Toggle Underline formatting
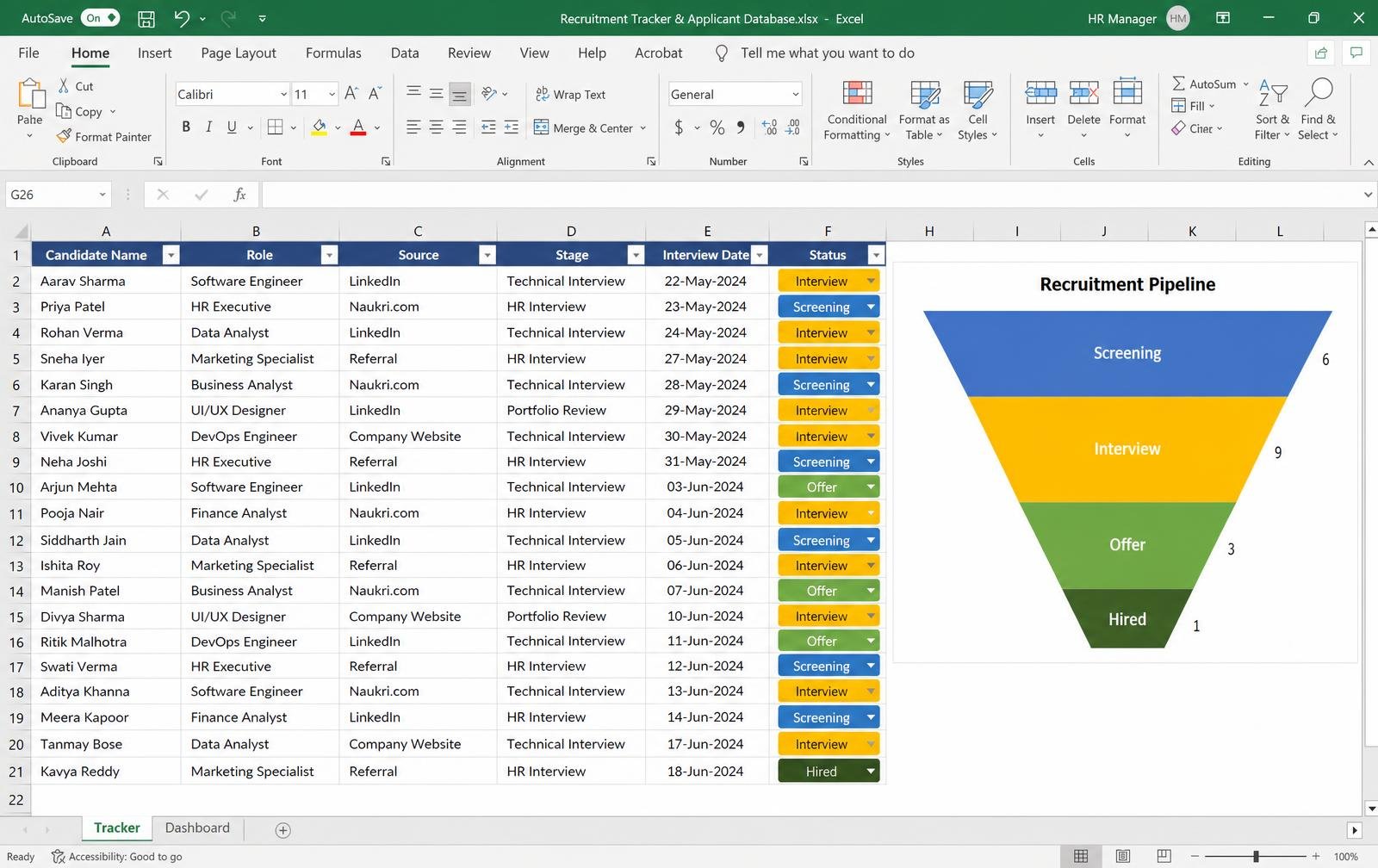This screenshot has width=1378, height=868. click(232, 127)
